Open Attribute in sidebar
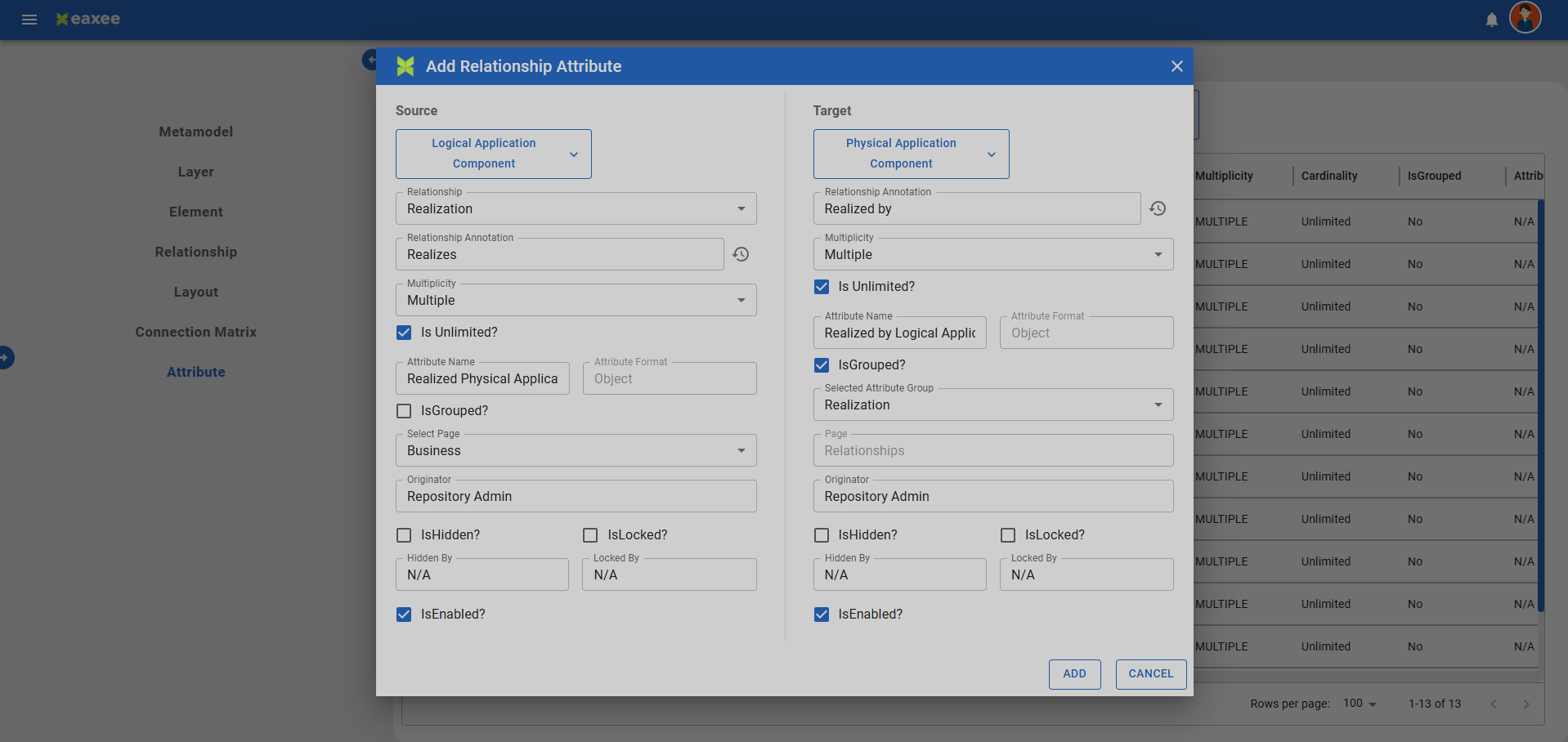 point(196,372)
